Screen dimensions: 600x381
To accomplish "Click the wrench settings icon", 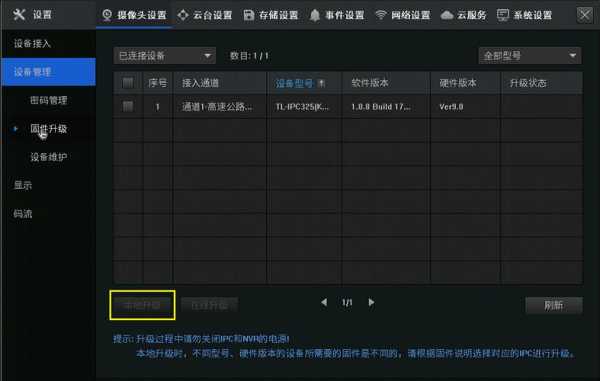I will 19,15.
